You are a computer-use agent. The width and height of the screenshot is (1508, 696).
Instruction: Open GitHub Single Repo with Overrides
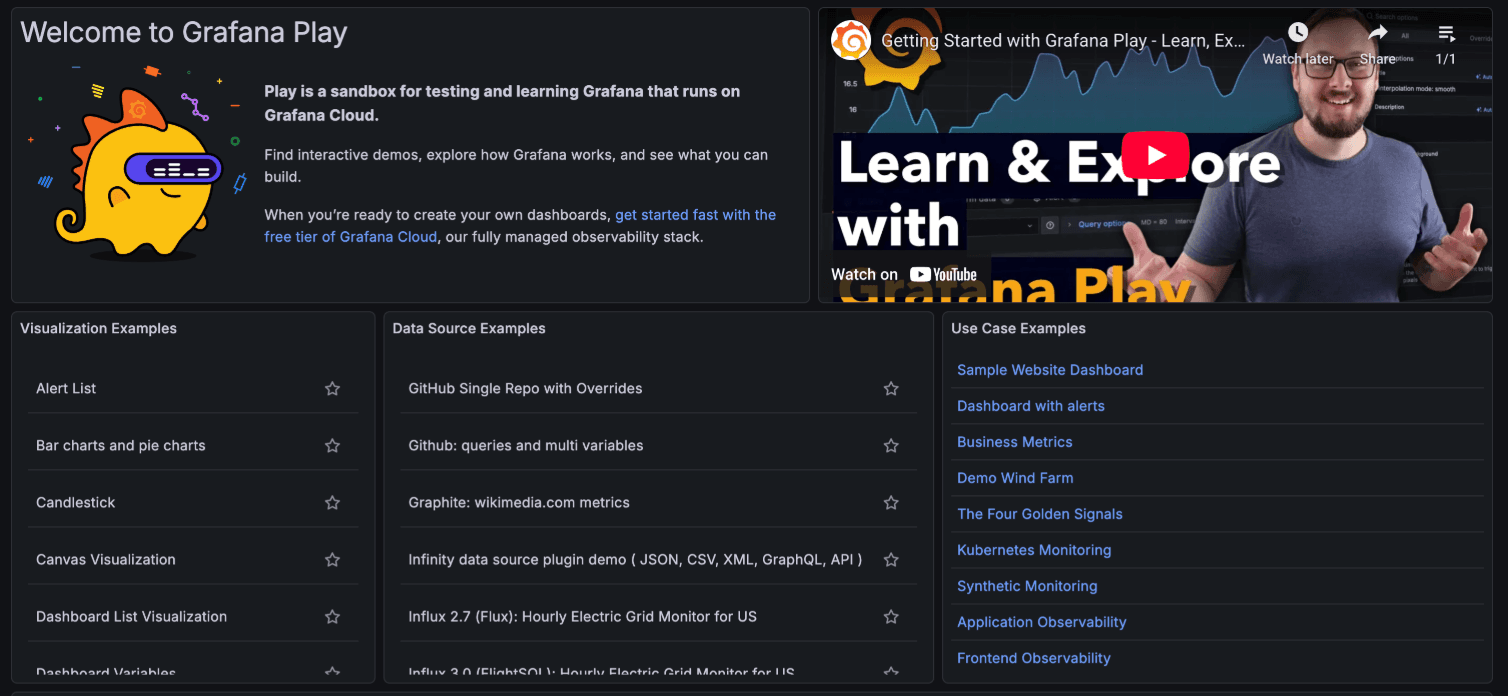(x=525, y=389)
